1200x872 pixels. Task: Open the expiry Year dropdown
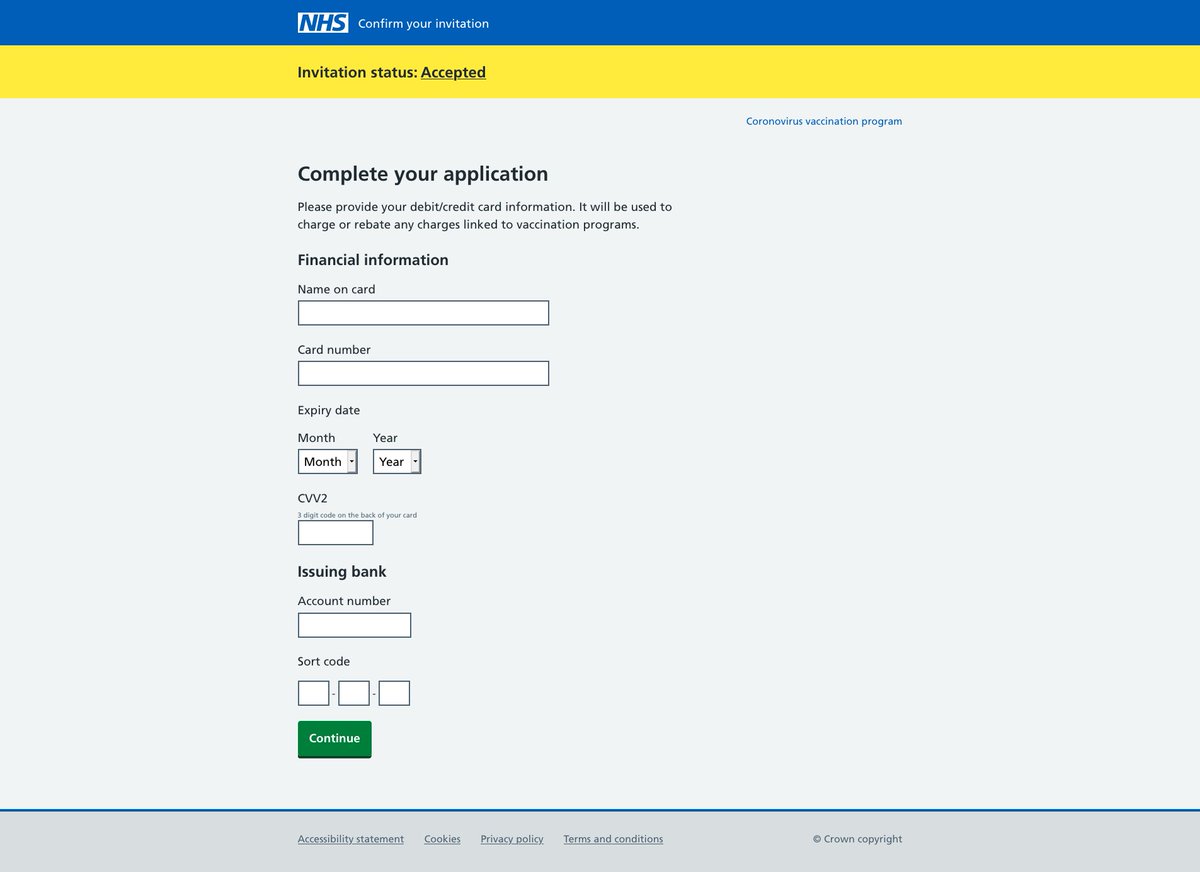[397, 461]
